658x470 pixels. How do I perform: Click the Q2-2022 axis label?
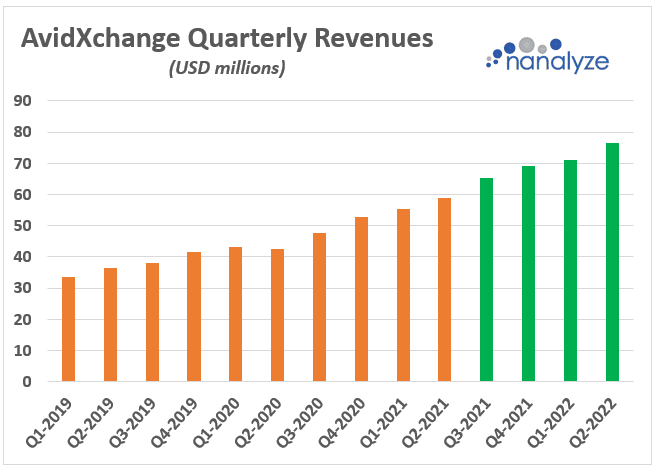pos(593,422)
